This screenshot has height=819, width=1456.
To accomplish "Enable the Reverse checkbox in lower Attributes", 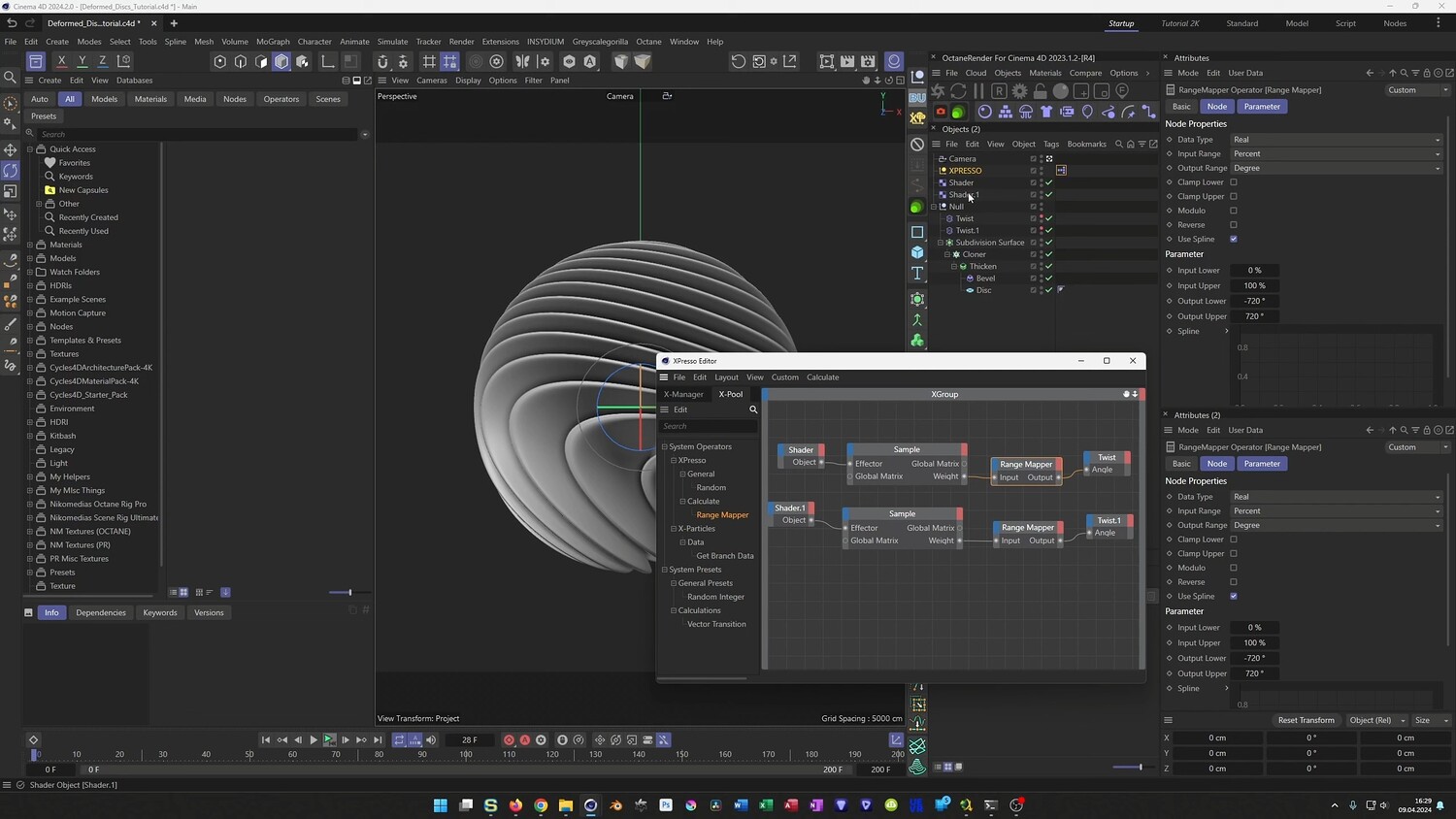I will click(1234, 582).
